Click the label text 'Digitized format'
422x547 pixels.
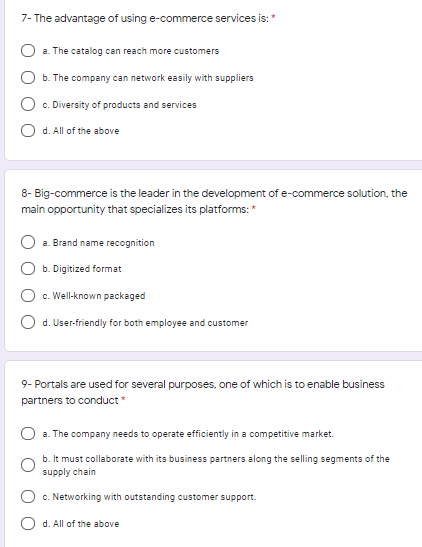click(x=82, y=269)
